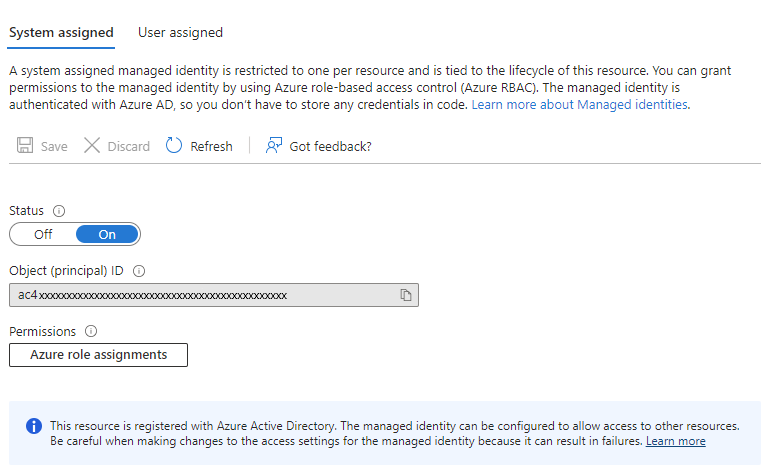This screenshot has height=475, width=768.
Task: Open the User assigned tab
Action: click(x=180, y=32)
